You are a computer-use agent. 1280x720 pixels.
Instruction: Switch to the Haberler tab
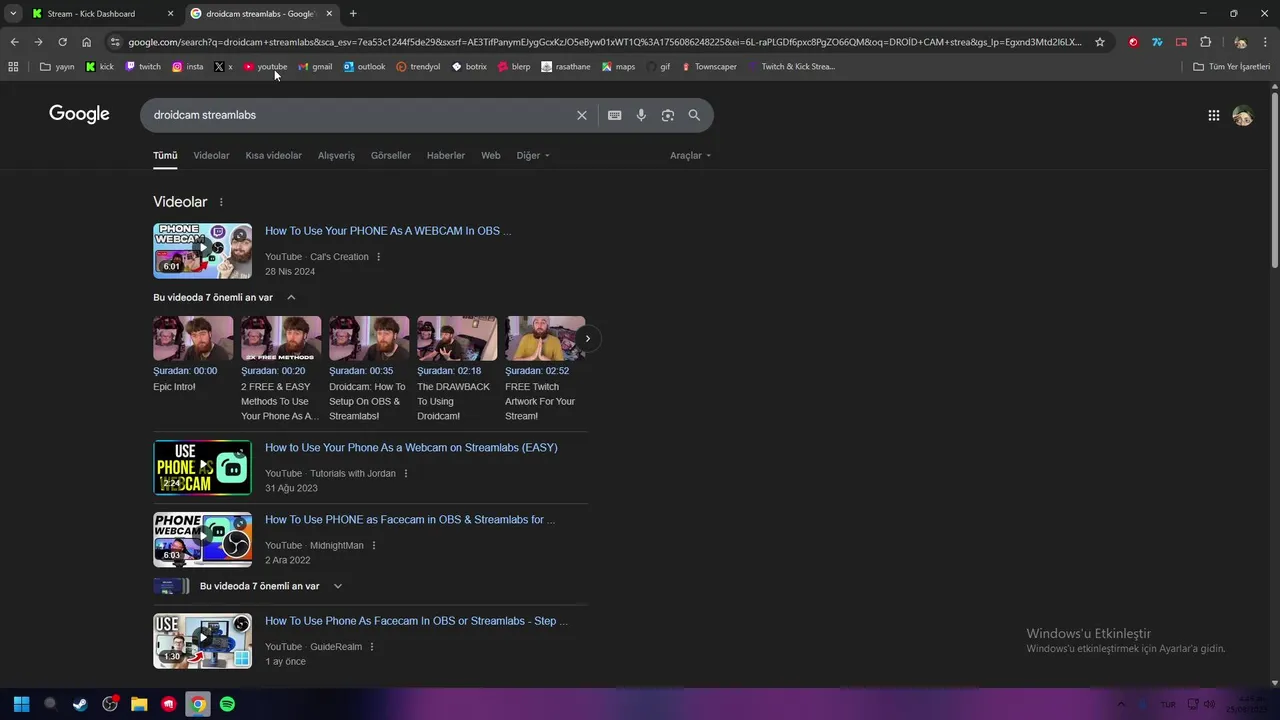446,156
